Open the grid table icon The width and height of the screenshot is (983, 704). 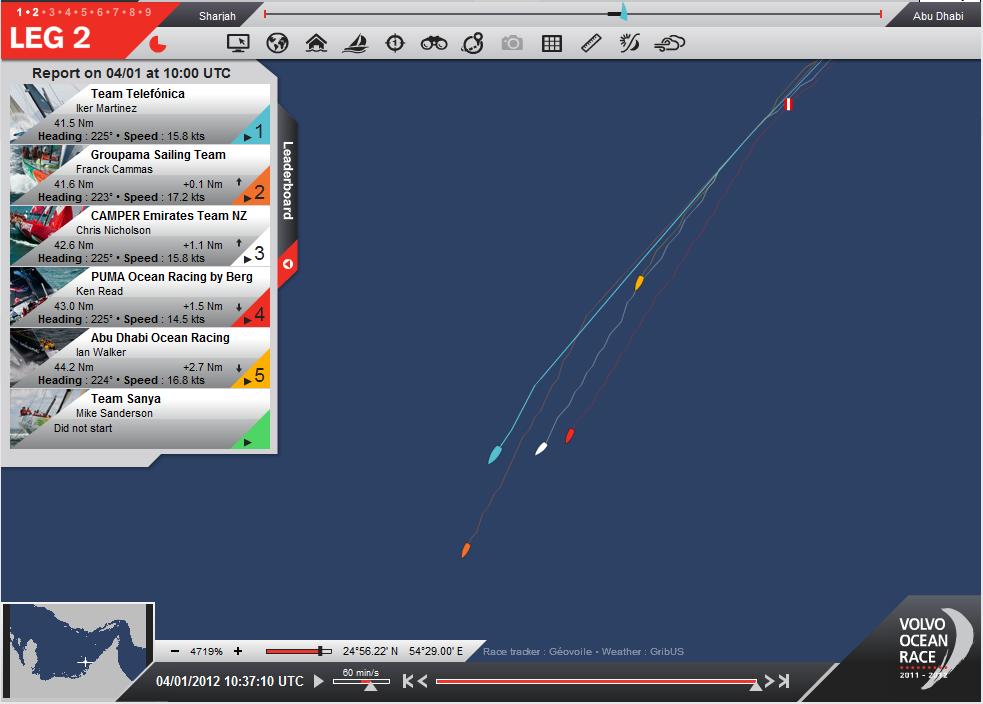coord(552,43)
